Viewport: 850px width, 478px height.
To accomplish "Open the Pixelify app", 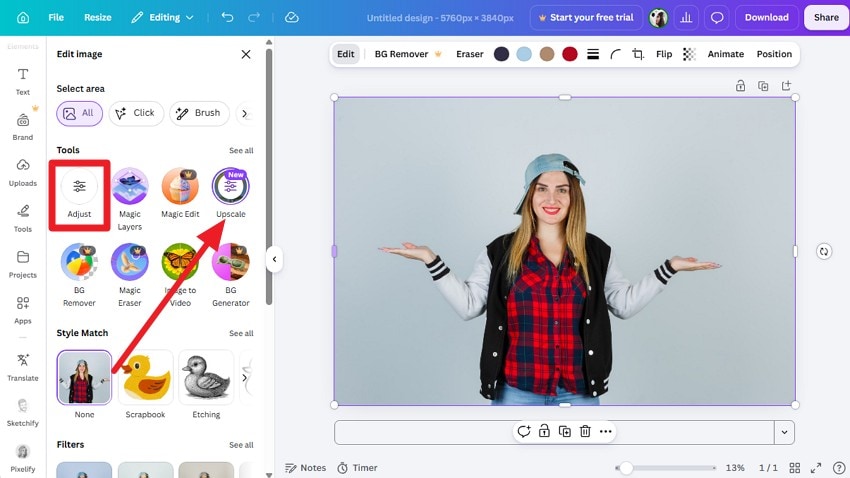I will (x=23, y=458).
